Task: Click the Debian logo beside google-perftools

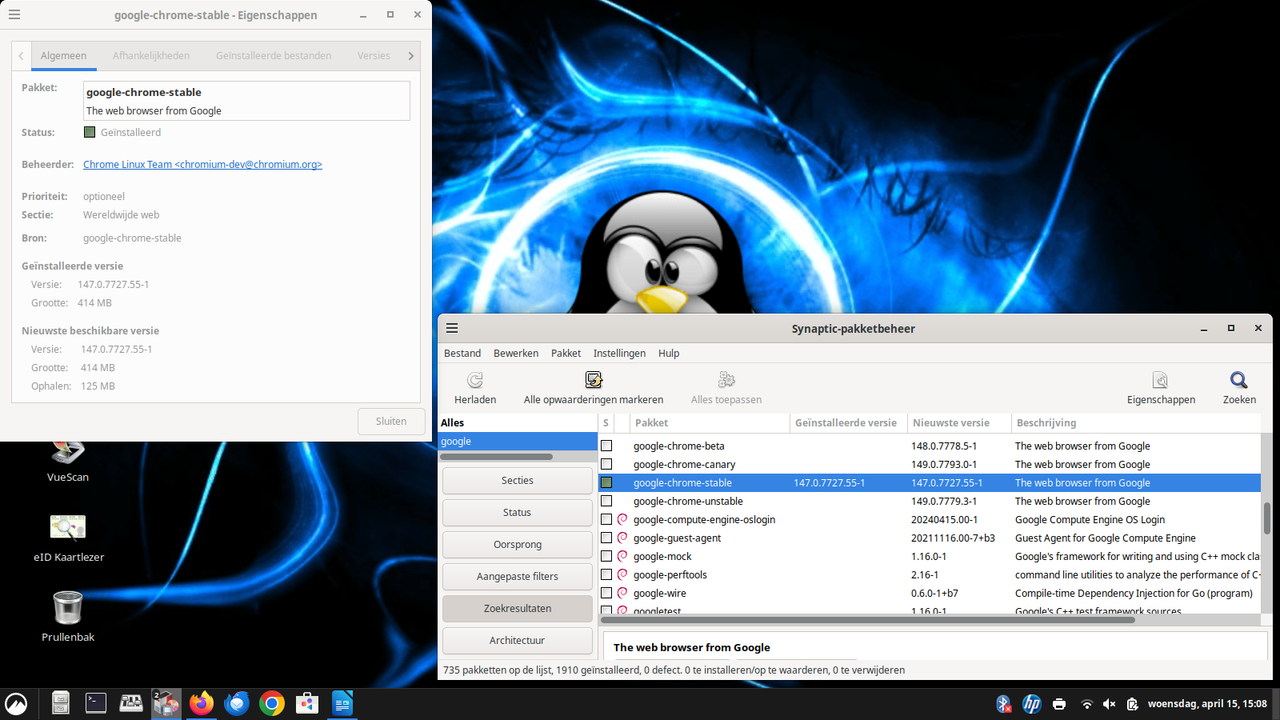Action: tap(622, 575)
